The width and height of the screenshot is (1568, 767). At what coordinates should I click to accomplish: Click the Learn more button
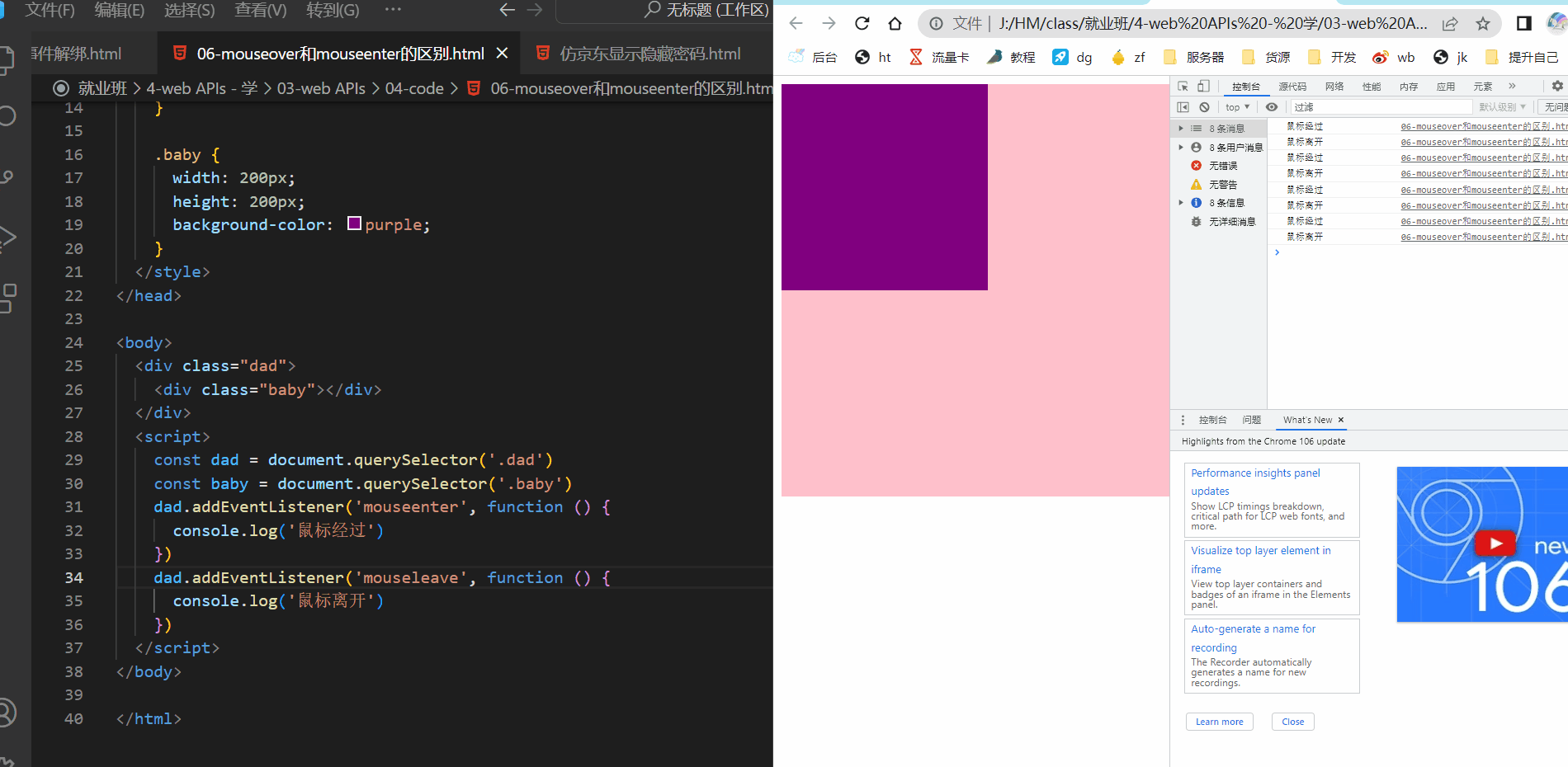pos(1220,722)
